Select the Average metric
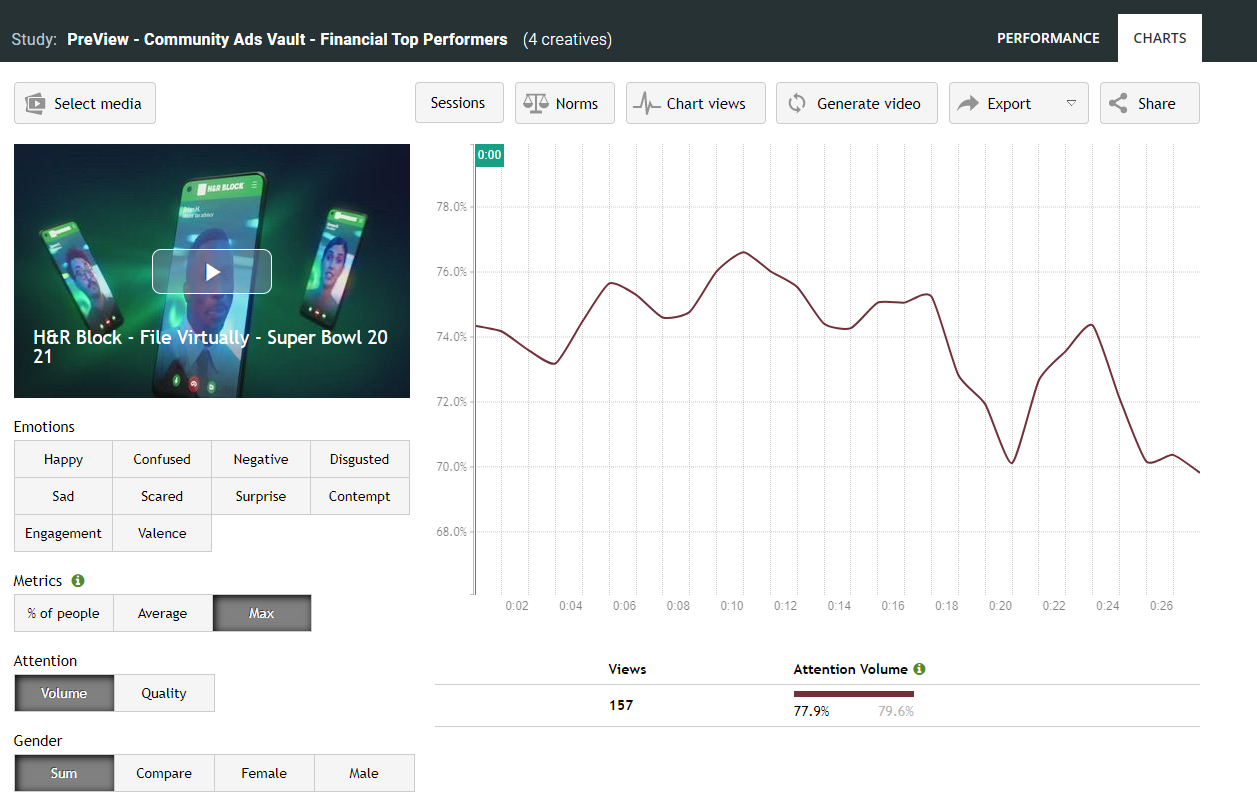 click(x=162, y=613)
